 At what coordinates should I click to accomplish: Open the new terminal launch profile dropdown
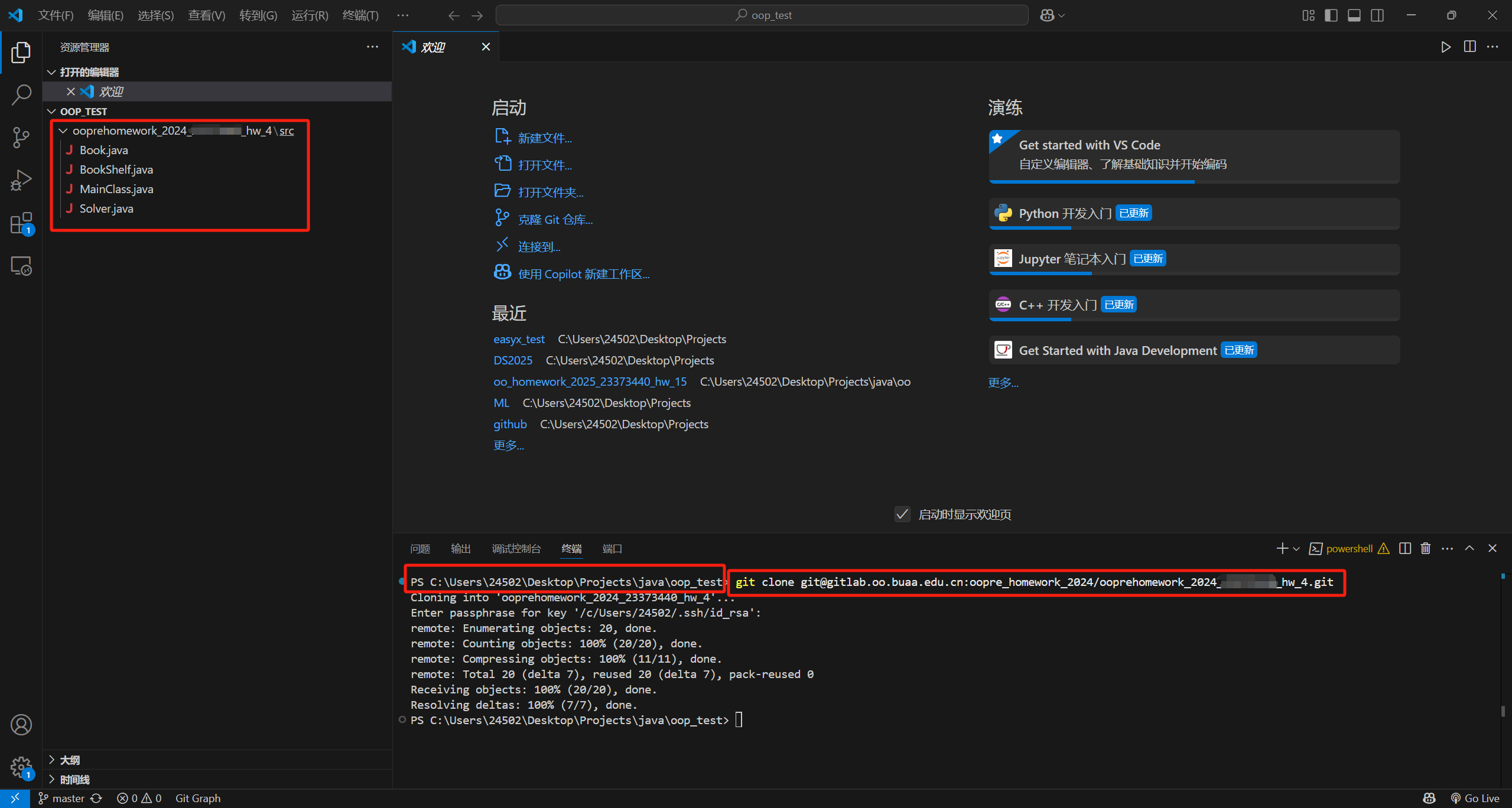pos(1296,549)
